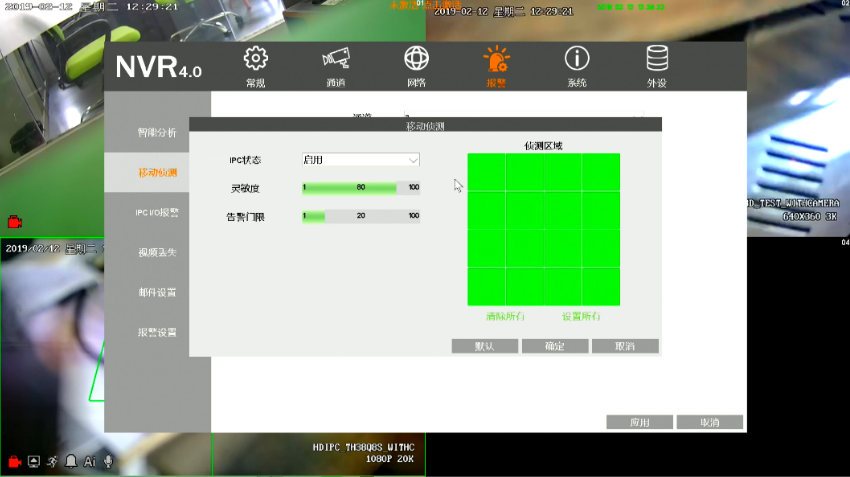The width and height of the screenshot is (850, 477).
Task: Click 清除所有 to clear detection area
Action: (x=505, y=317)
